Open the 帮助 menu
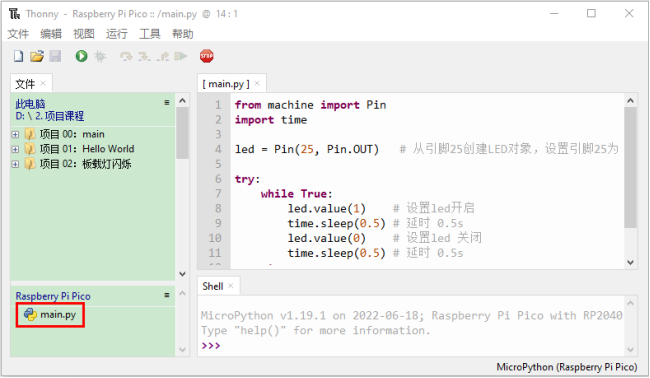Viewport: 650px width, 378px height. 183,34
